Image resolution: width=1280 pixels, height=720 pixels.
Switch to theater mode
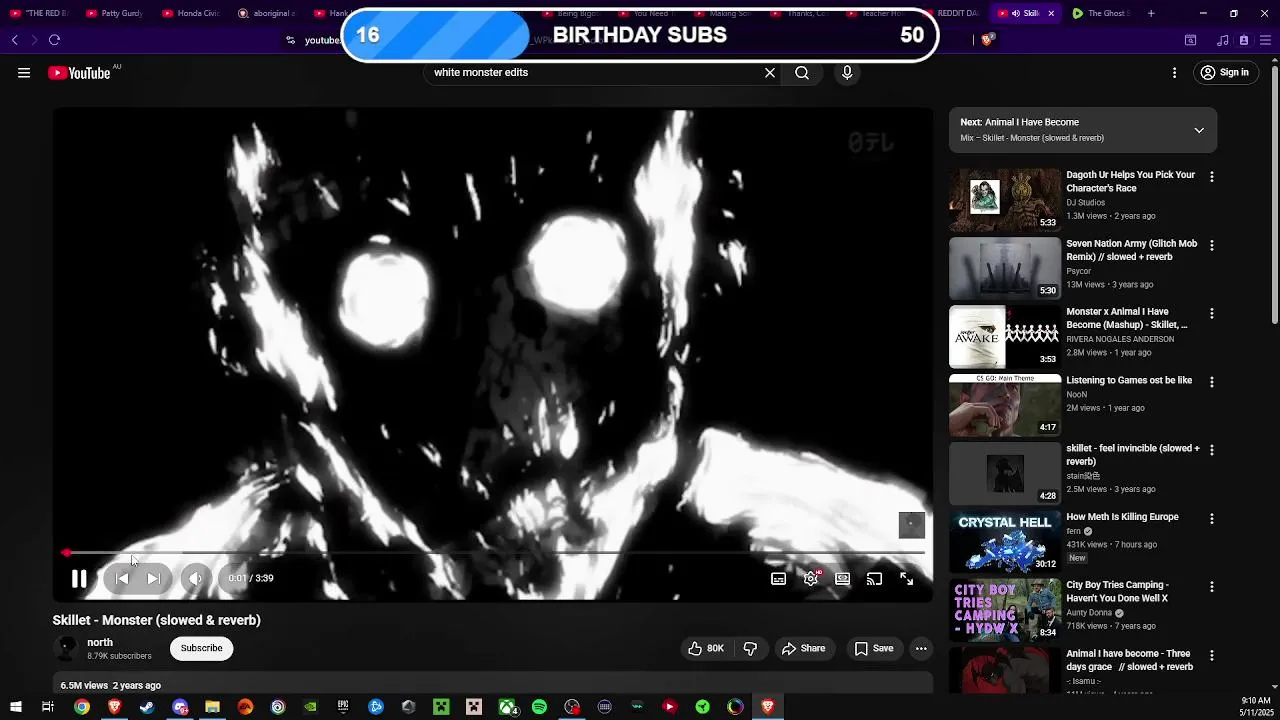[843, 578]
